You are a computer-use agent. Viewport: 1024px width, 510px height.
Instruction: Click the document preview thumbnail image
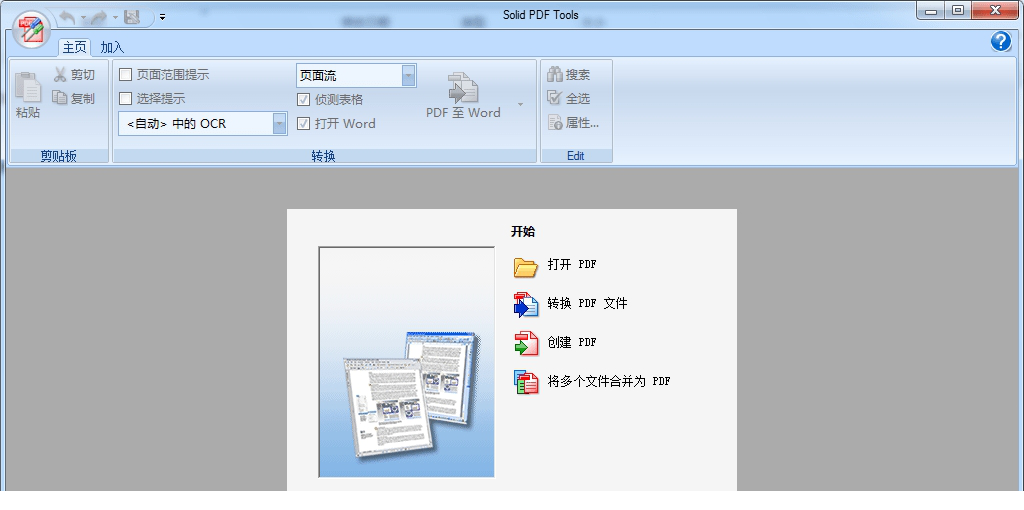tap(406, 362)
